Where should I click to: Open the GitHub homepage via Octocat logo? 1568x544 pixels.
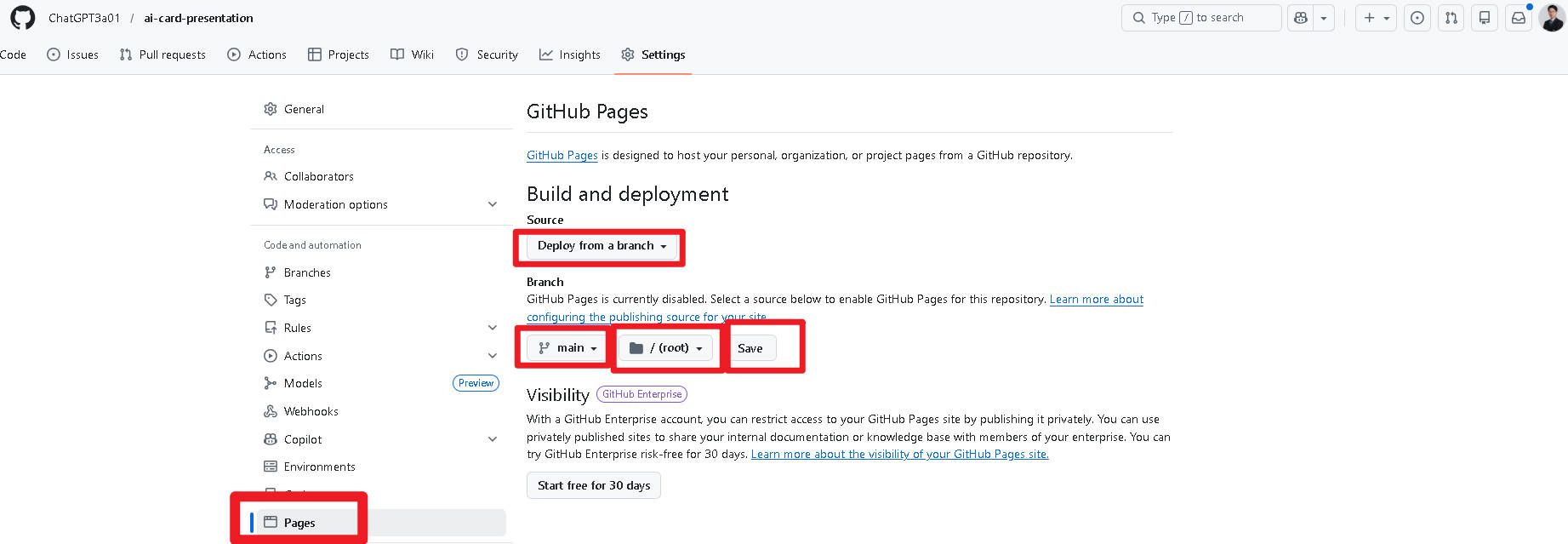click(23, 18)
